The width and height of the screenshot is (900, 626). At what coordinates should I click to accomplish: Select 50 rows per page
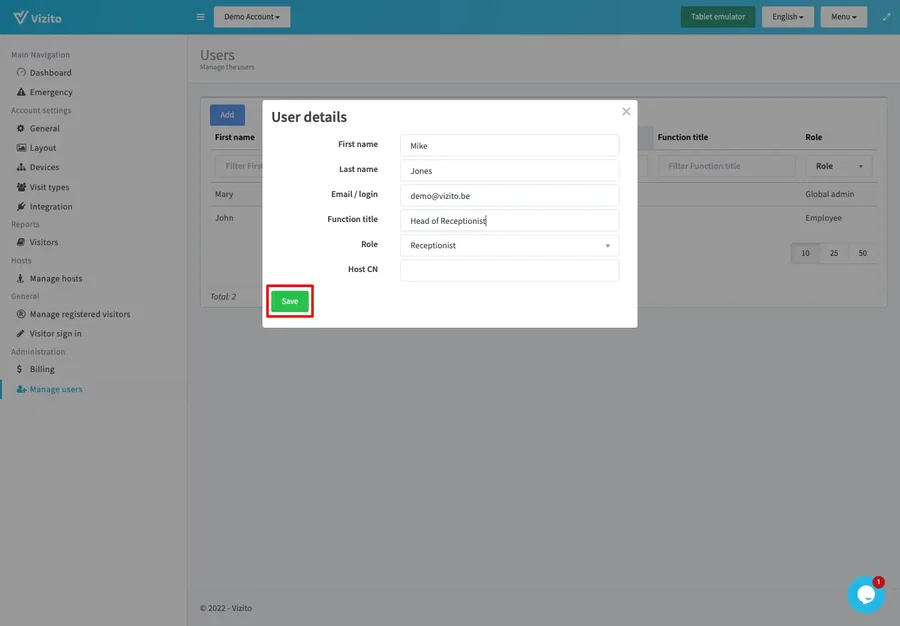click(863, 254)
